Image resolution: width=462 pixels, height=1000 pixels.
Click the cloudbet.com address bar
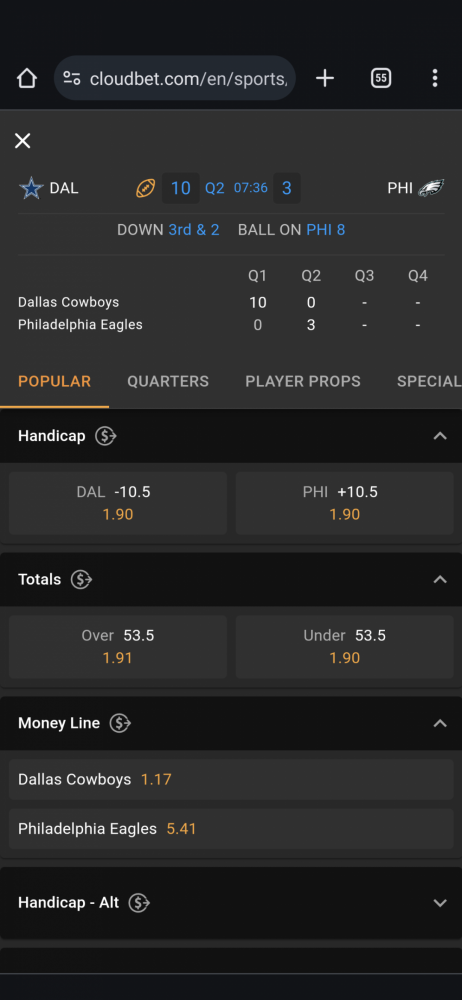click(175, 78)
